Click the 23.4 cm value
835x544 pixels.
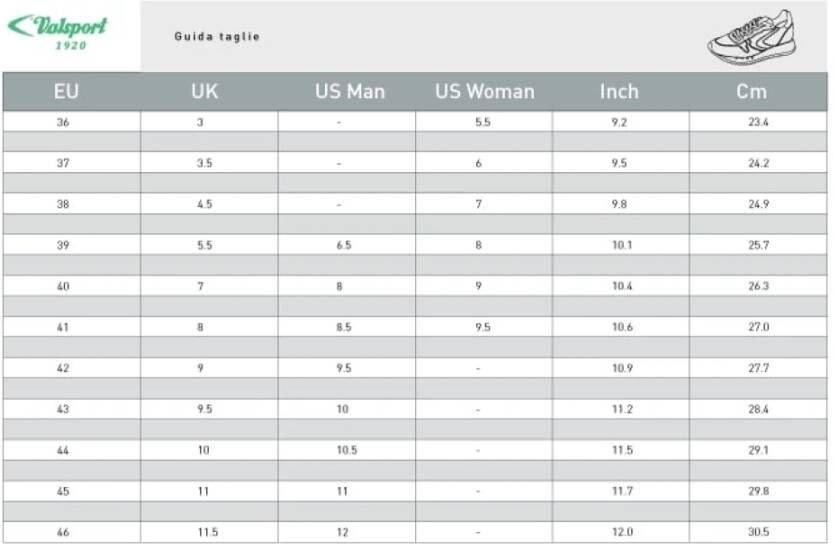click(758, 122)
